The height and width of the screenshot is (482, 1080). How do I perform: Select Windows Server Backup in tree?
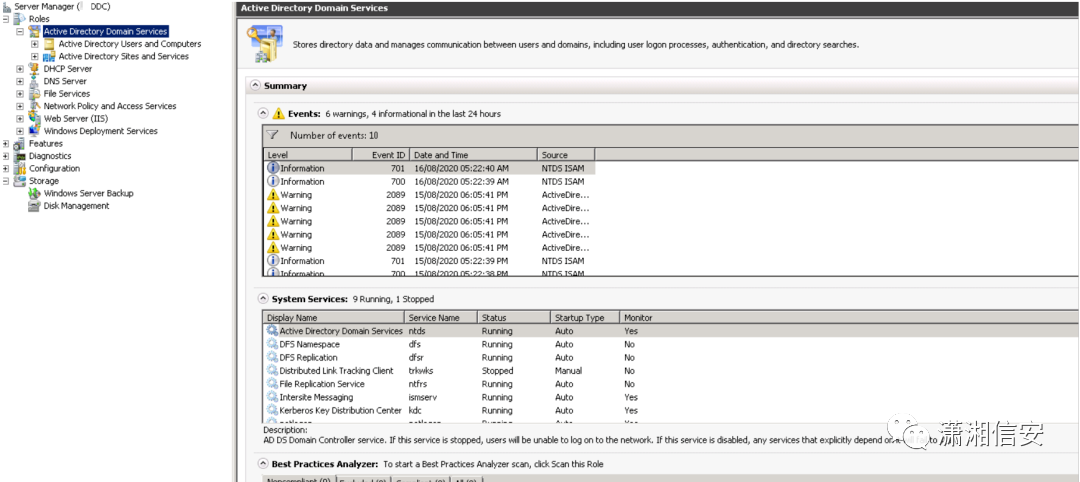tap(88, 193)
